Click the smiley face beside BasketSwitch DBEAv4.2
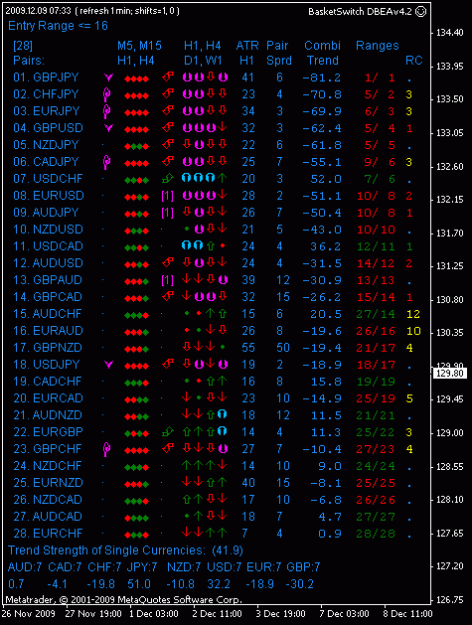472x625 pixels. click(x=421, y=12)
